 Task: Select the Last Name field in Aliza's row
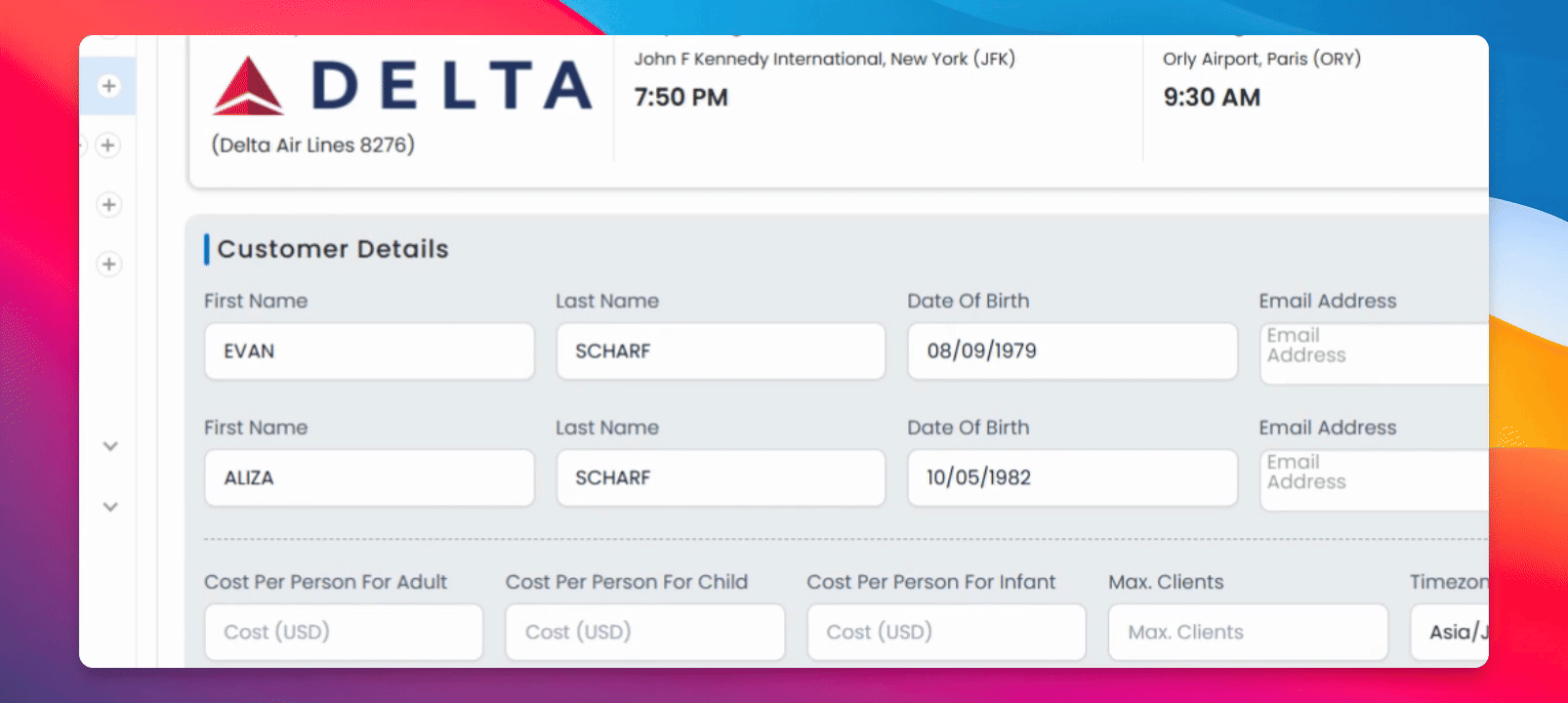pos(721,478)
